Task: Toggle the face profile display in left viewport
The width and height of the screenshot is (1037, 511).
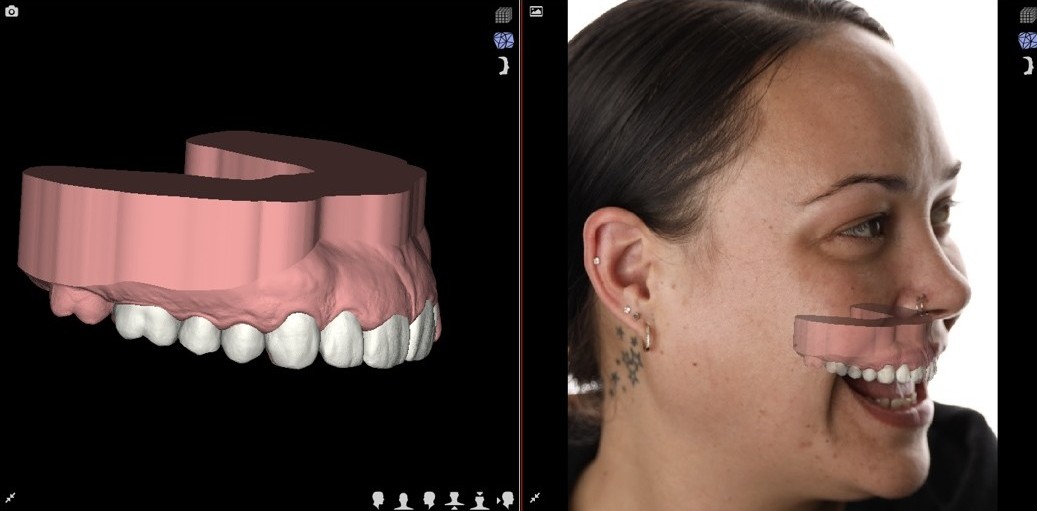Action: pyautogui.click(x=505, y=65)
